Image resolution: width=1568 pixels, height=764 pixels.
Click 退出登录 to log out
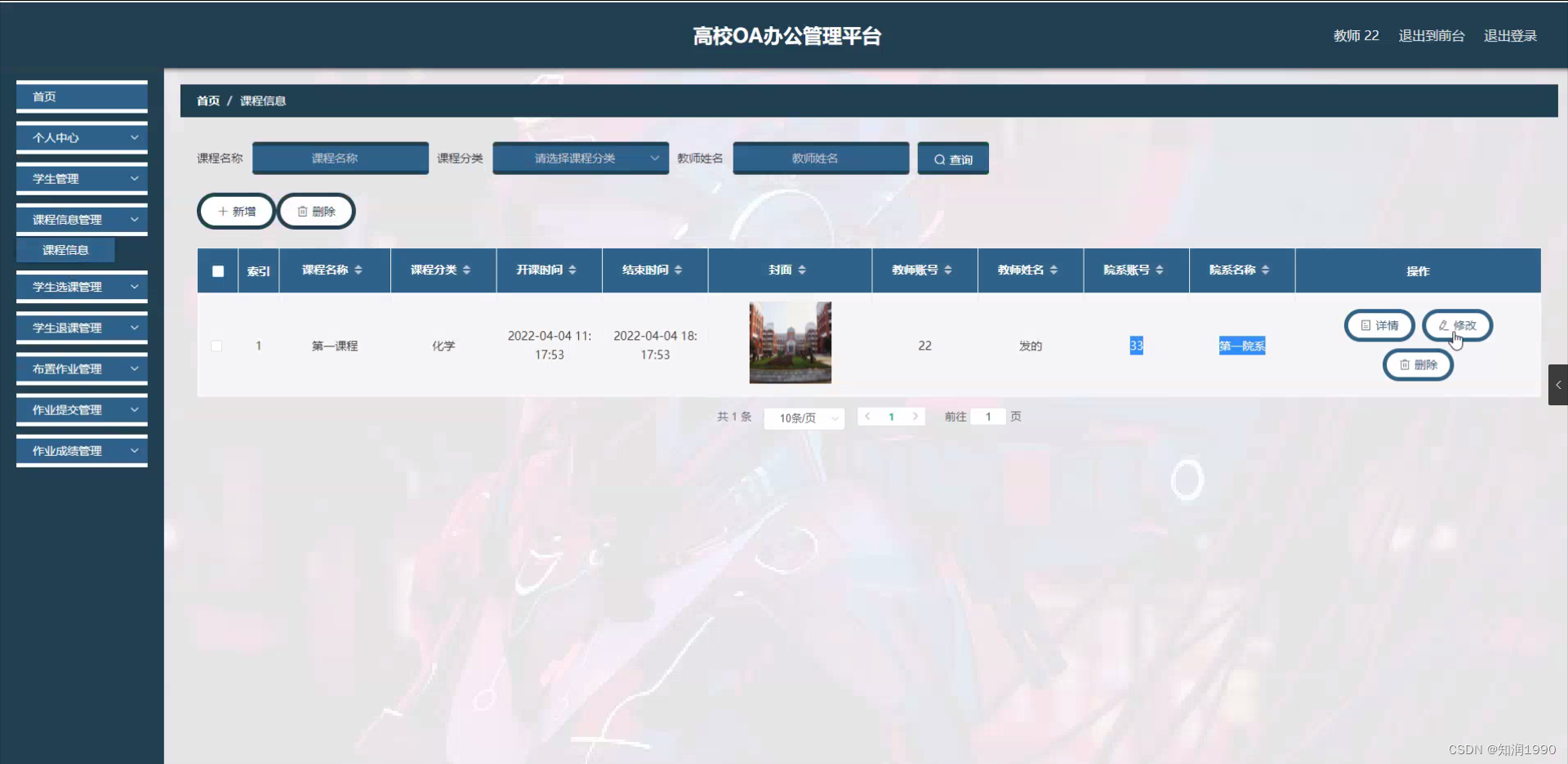point(1511,36)
